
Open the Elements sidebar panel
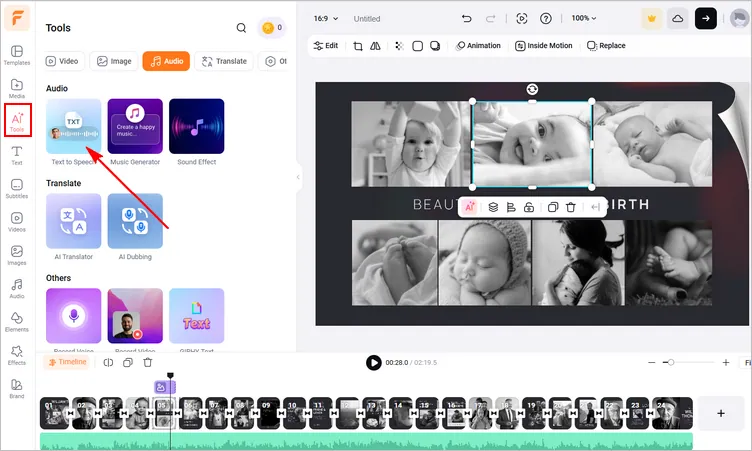(x=17, y=322)
